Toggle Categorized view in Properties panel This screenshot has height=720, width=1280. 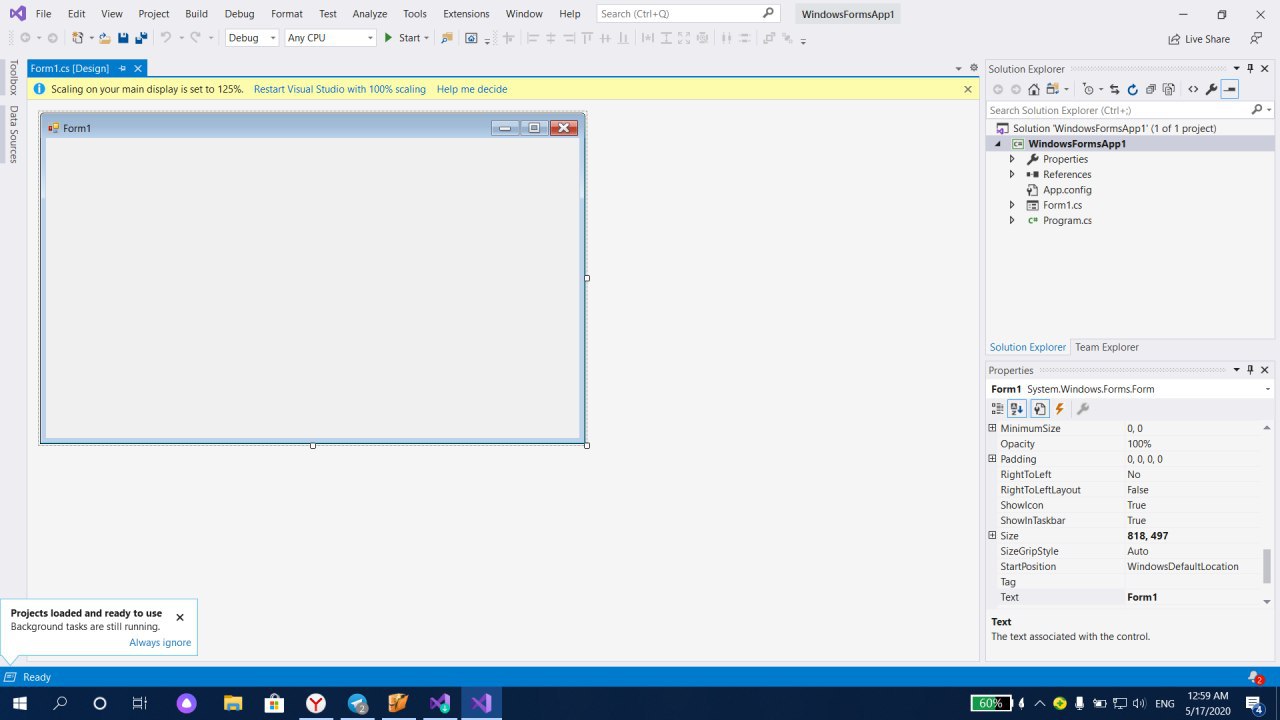click(x=997, y=408)
